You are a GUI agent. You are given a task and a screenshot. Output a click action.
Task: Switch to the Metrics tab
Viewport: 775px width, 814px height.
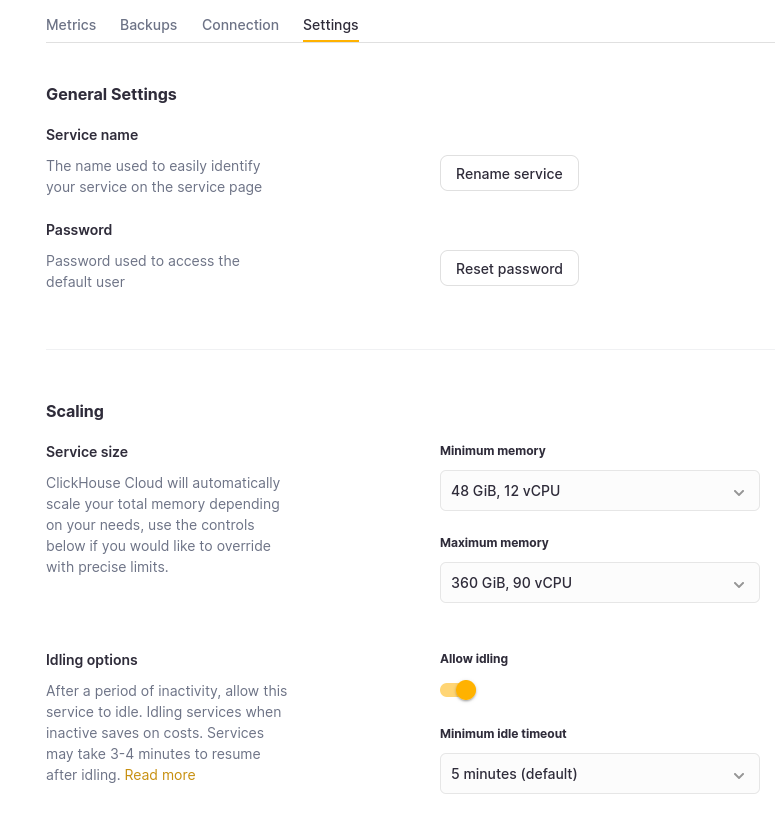click(71, 24)
